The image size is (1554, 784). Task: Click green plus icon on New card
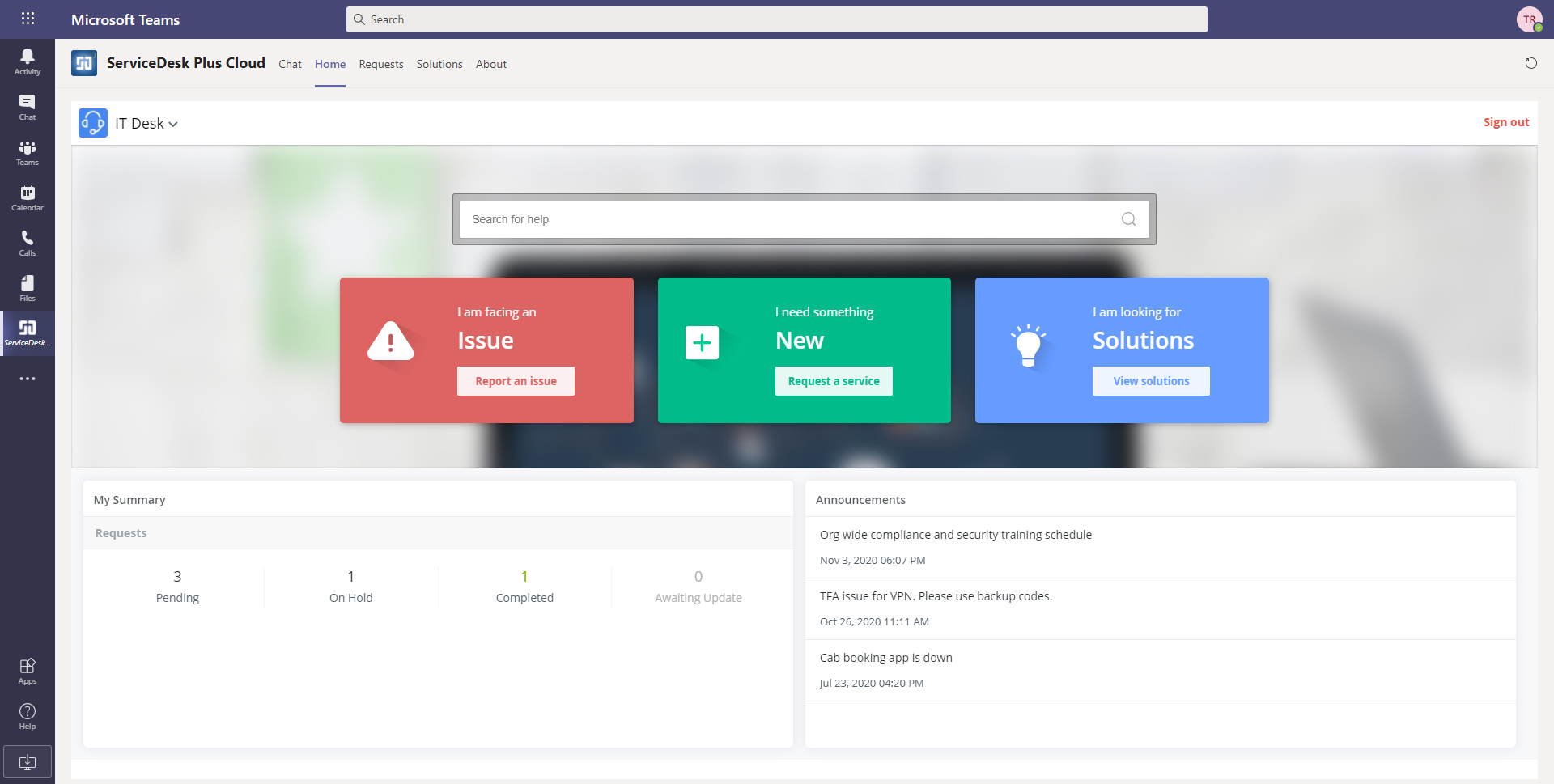[x=702, y=343]
